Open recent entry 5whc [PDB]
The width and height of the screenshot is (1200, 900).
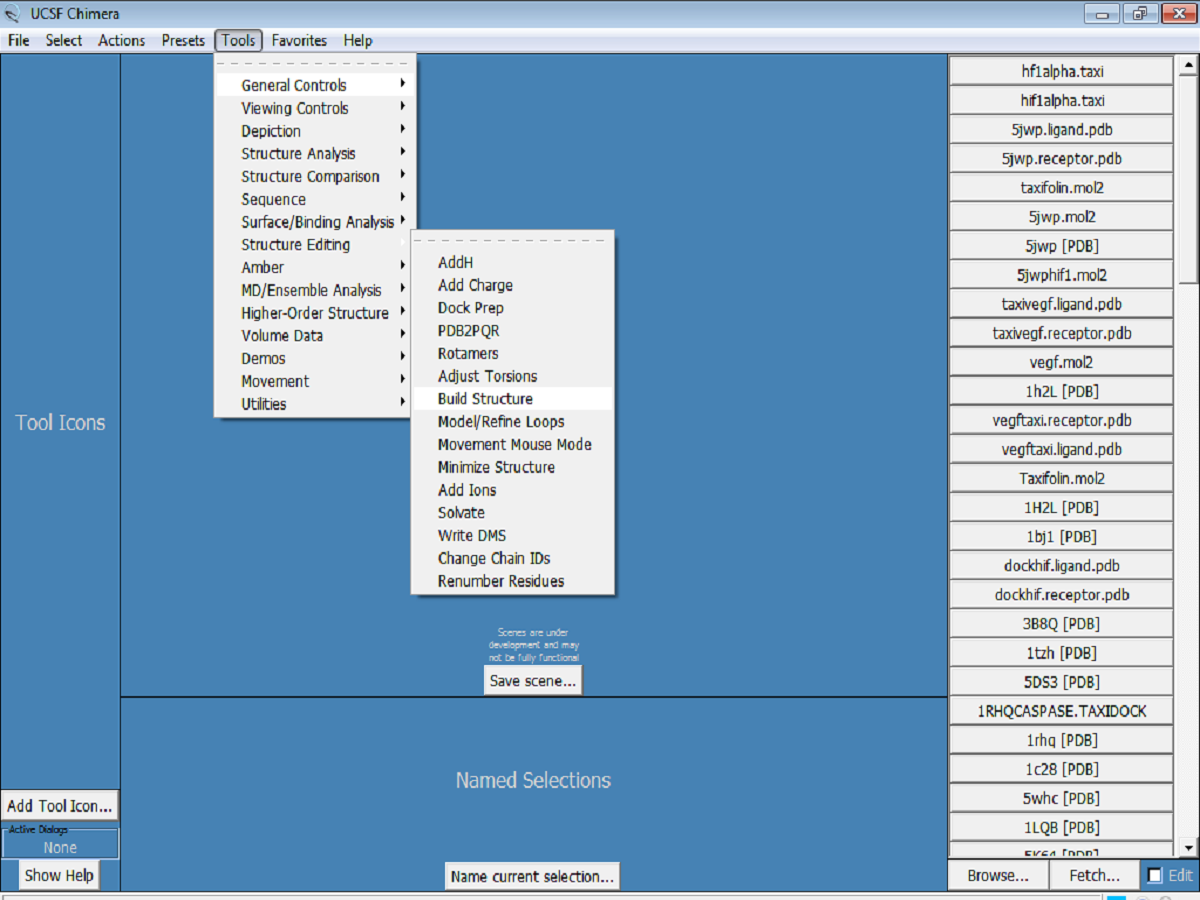coord(1061,798)
